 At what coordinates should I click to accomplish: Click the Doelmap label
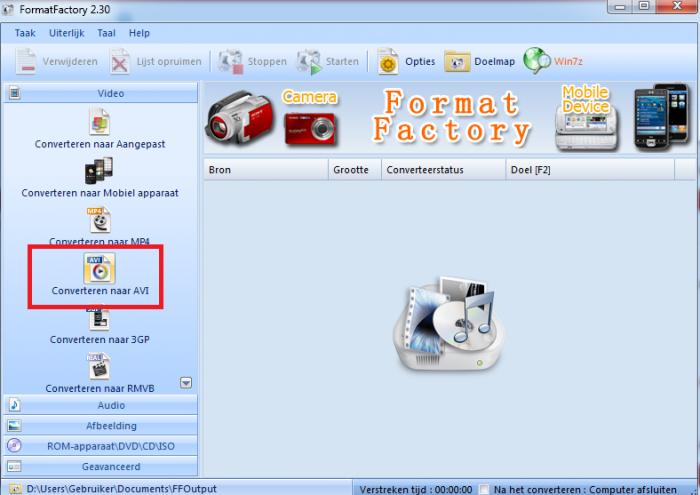(494, 62)
